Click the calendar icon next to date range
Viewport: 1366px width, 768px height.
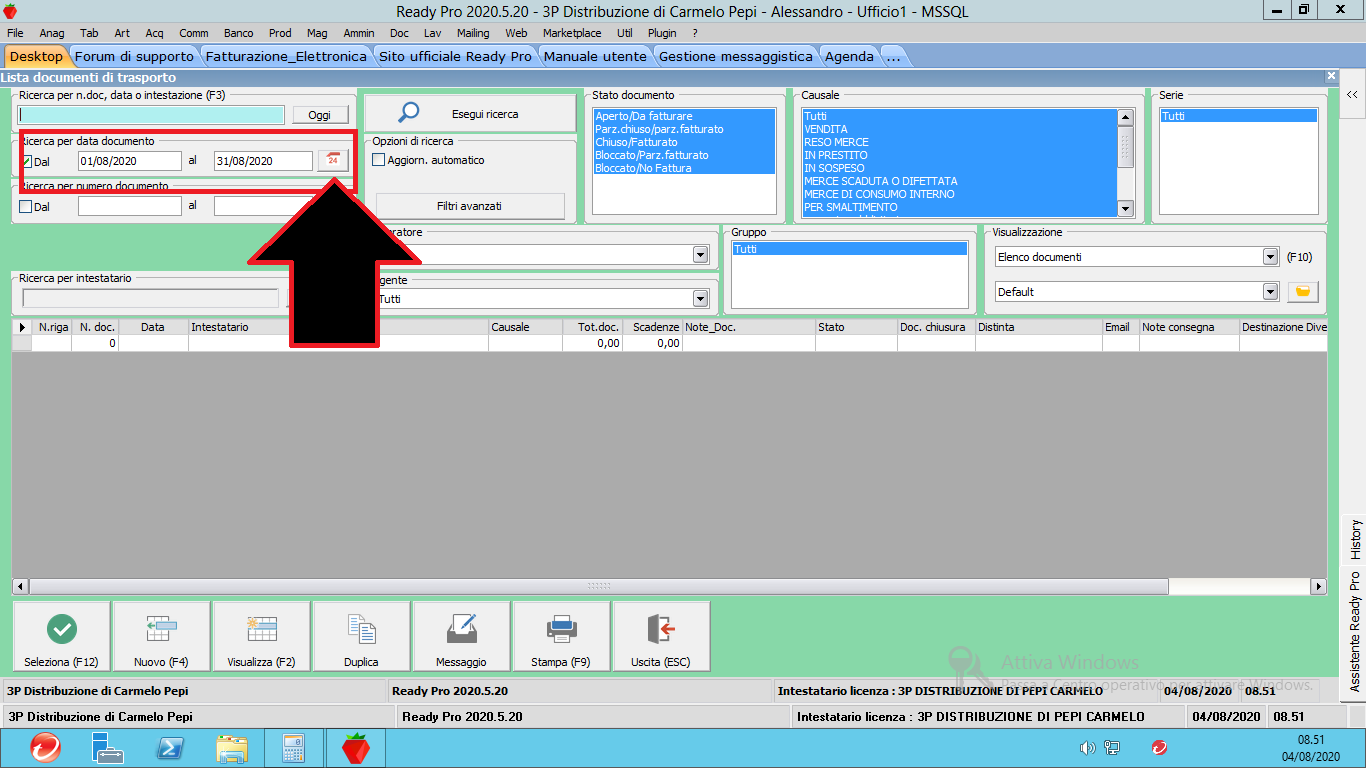click(x=333, y=160)
